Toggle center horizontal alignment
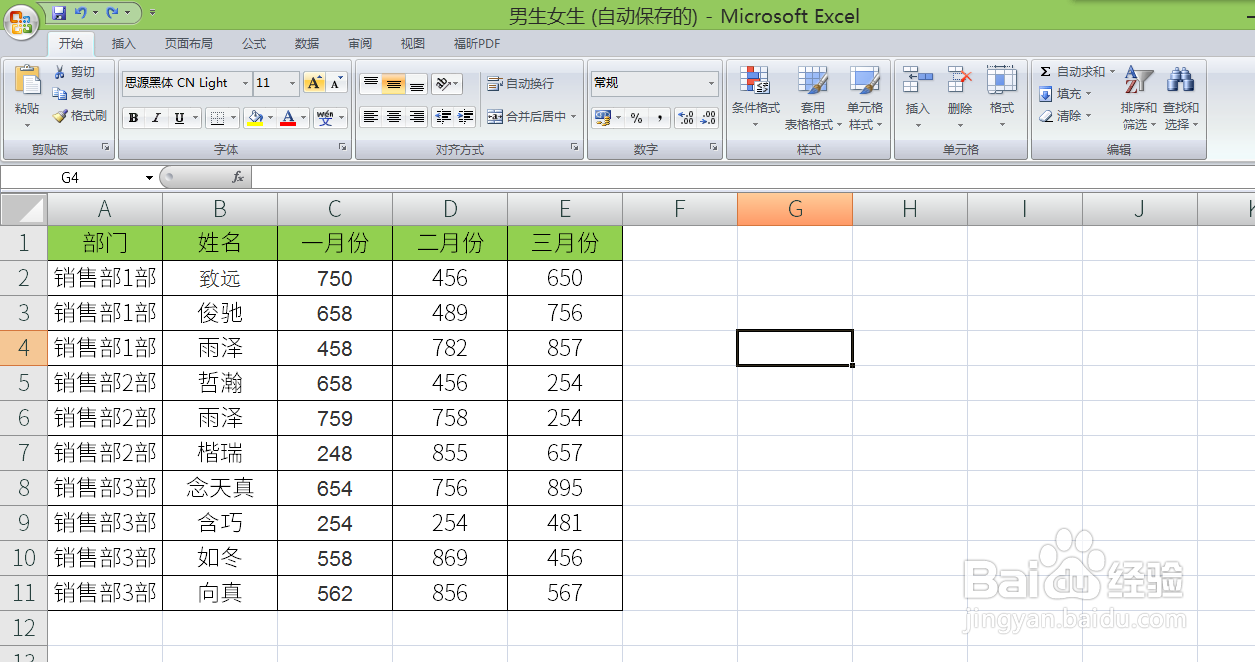This screenshot has height=662, width=1255. [394, 117]
